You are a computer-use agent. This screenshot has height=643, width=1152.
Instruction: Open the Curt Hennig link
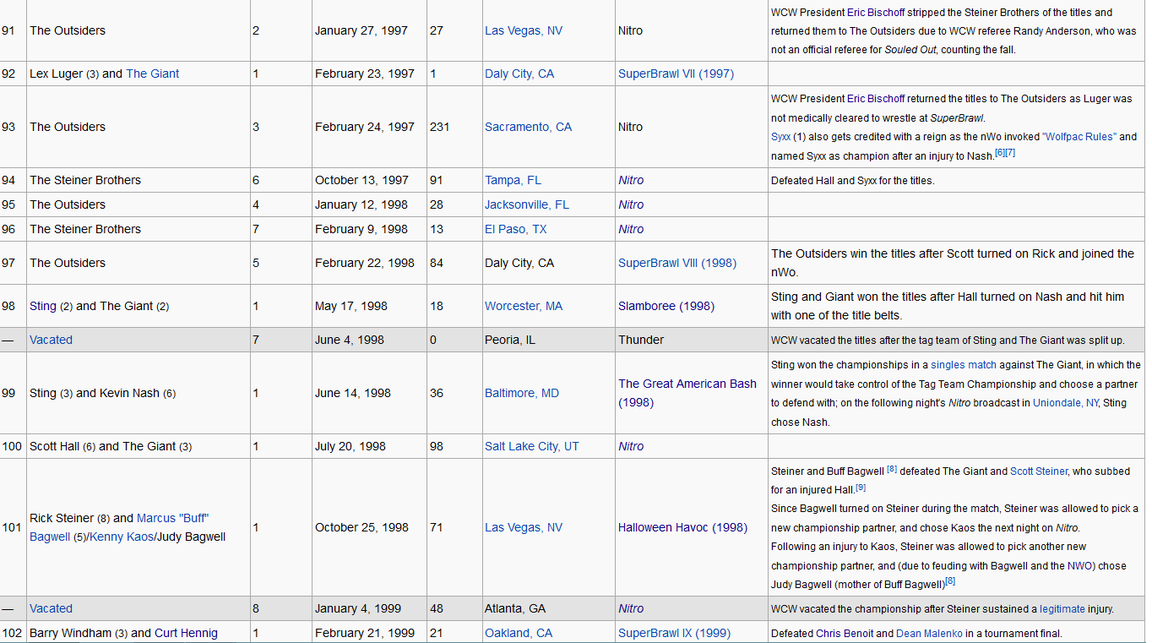tap(186, 633)
